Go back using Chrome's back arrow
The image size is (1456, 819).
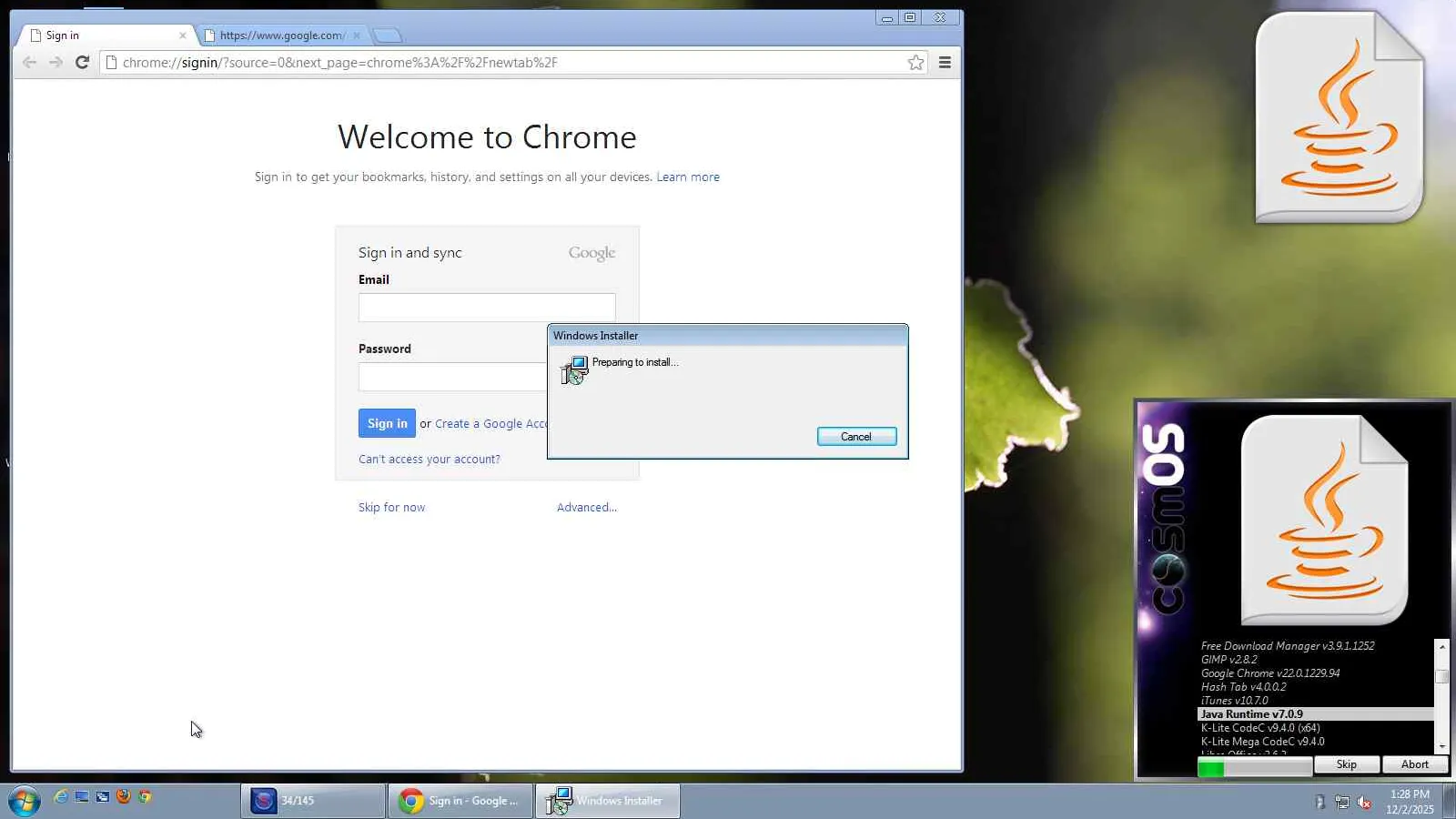point(29,62)
